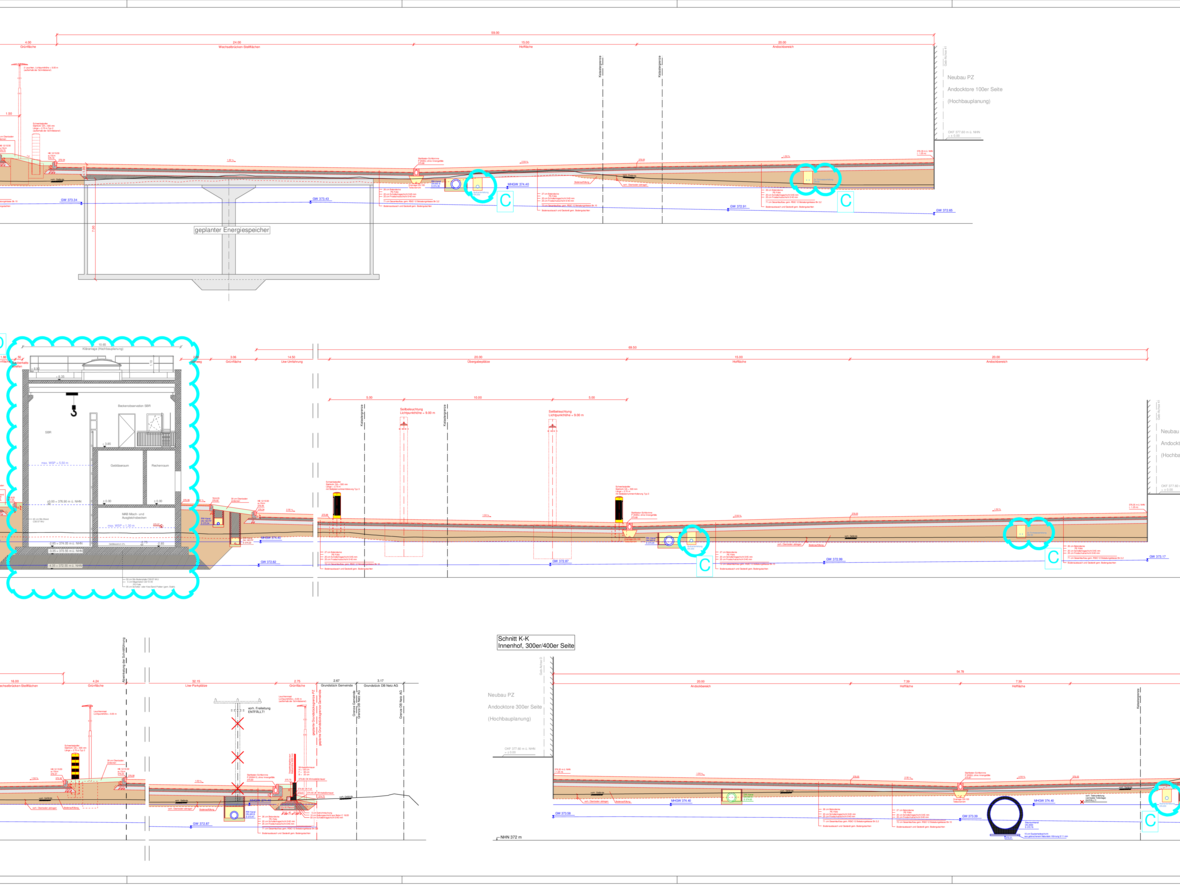This screenshot has width=1180, height=885.
Task: Click the topmost red X on the power pole
Action: point(238,723)
